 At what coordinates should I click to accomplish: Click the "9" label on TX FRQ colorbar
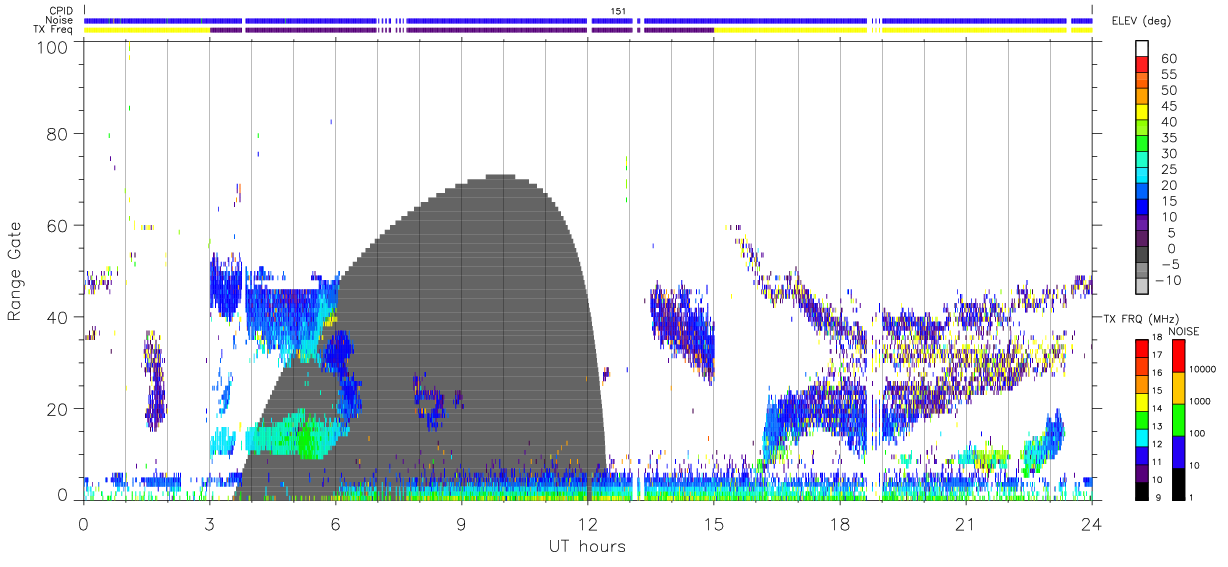pos(1156,498)
